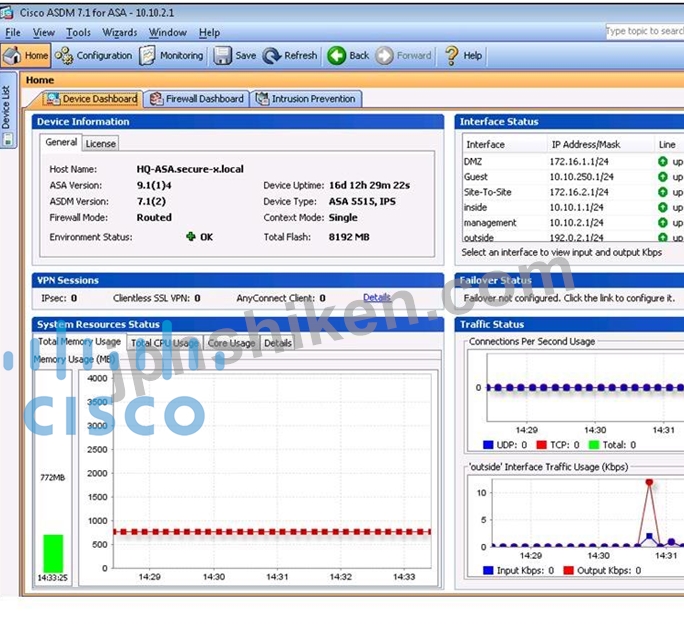
Task: Select the DMZ interface row
Action: coord(573,161)
